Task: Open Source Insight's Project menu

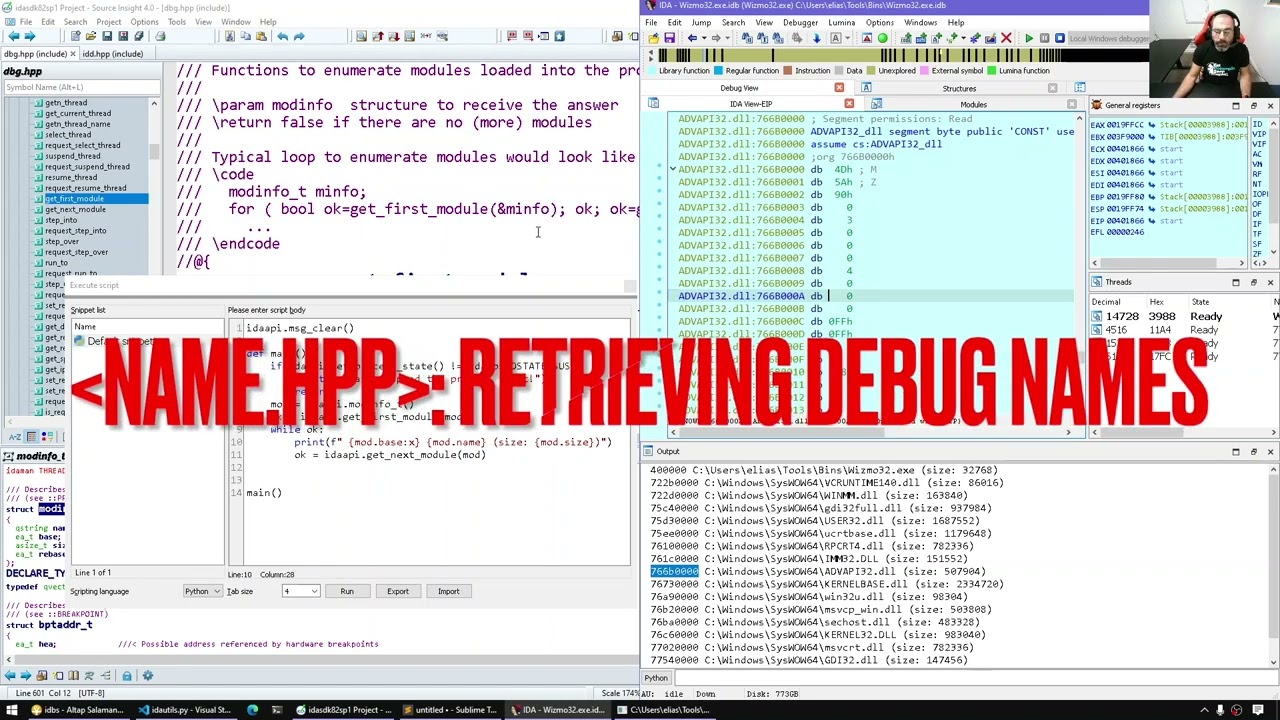Action: coord(109,22)
